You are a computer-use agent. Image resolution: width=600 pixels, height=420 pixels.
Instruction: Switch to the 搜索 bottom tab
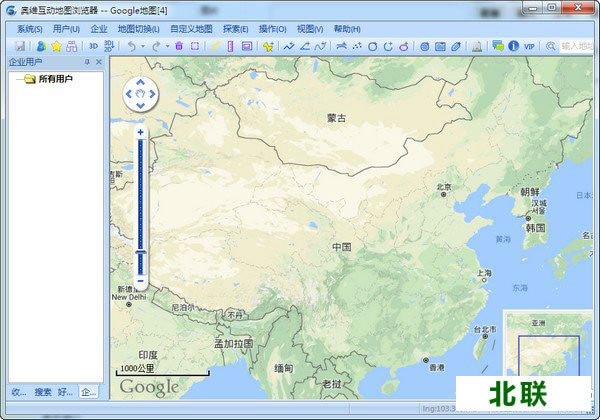tap(43, 391)
